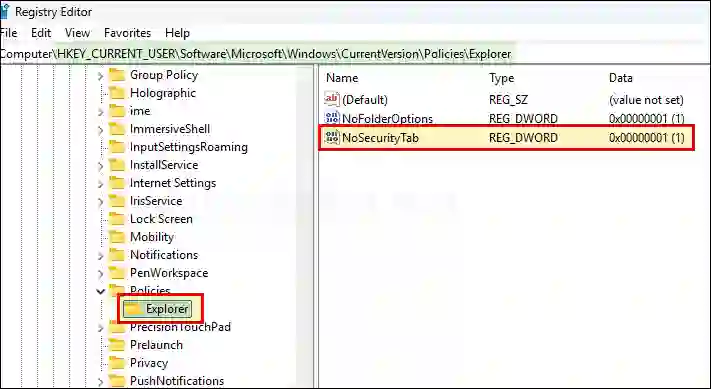
Task: Select the Mobility key
Action: [x=152, y=237]
